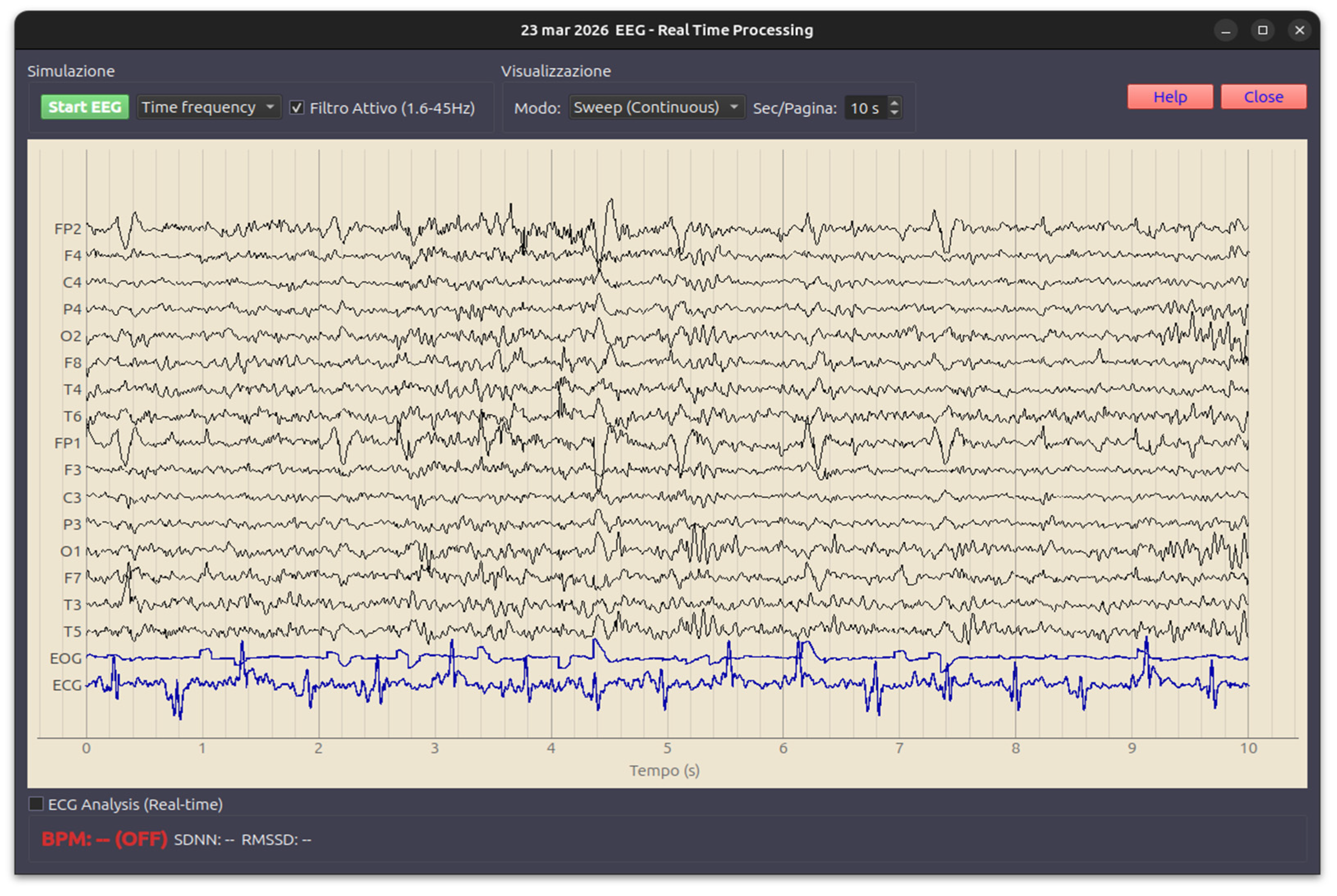Click the F3 channel label
The width and height of the screenshot is (1337, 896).
pyautogui.click(x=73, y=470)
